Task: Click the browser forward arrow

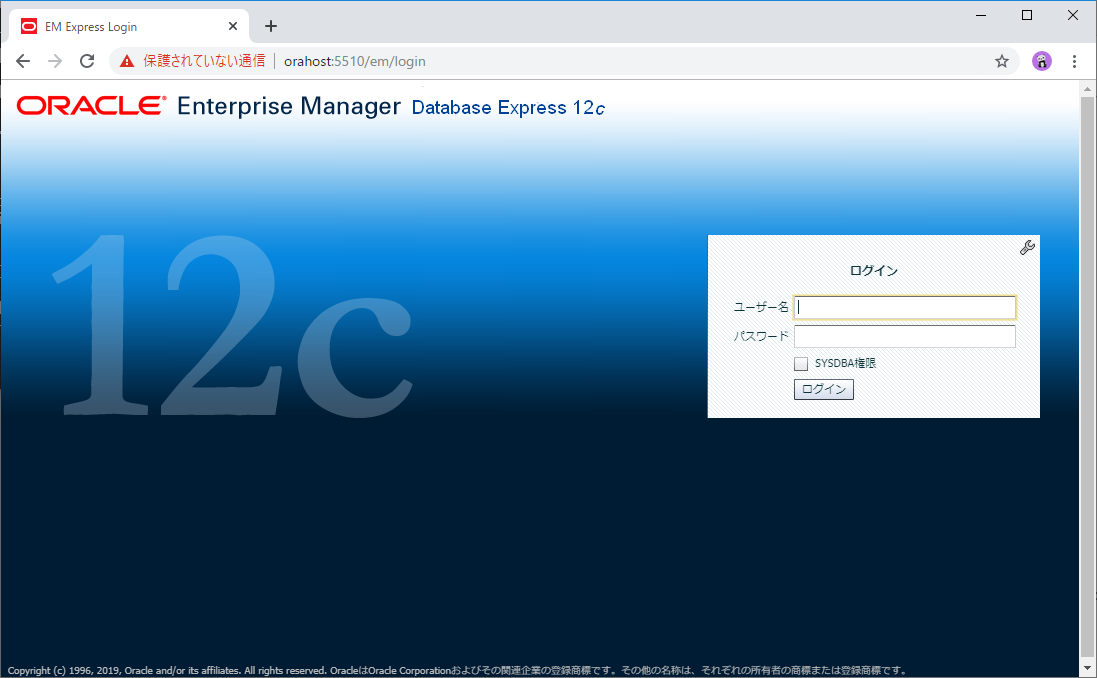Action: pyautogui.click(x=55, y=61)
